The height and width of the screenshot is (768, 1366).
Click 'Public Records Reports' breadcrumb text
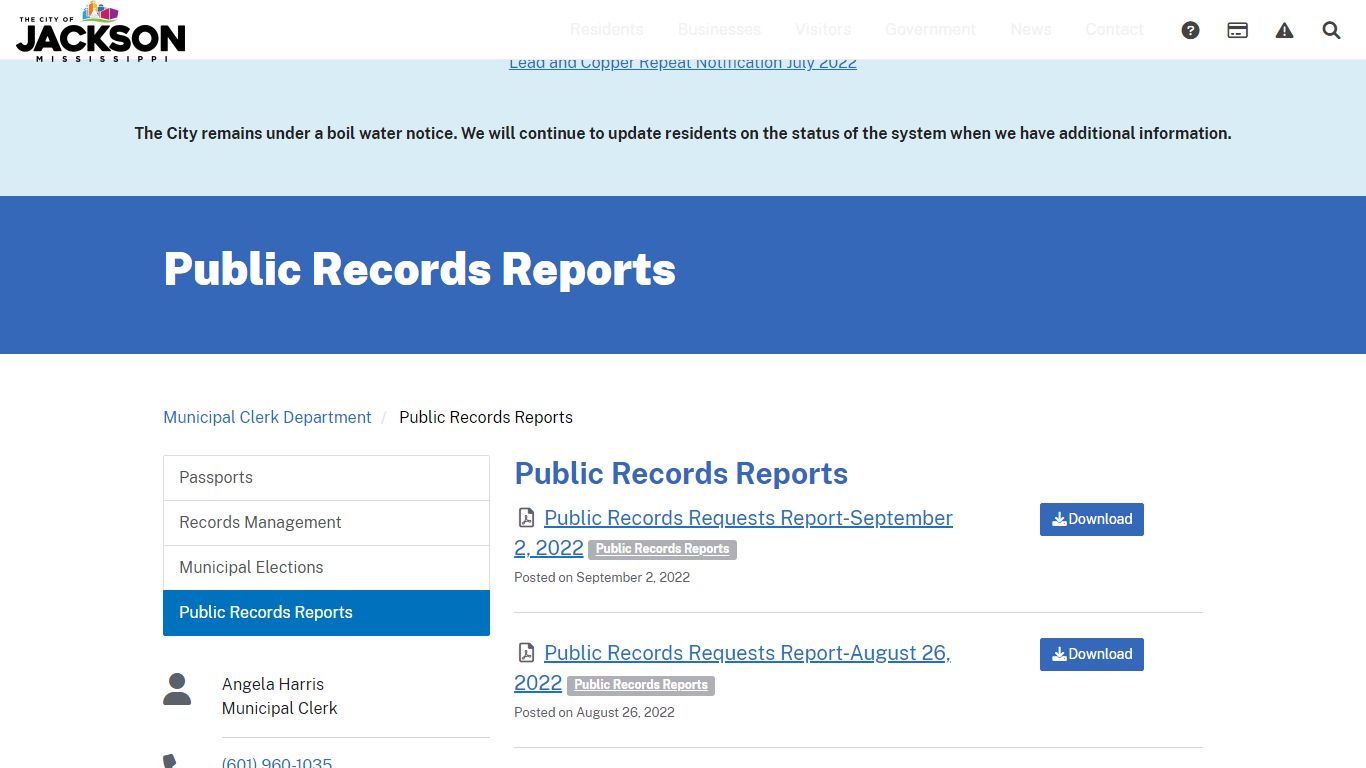click(x=486, y=417)
